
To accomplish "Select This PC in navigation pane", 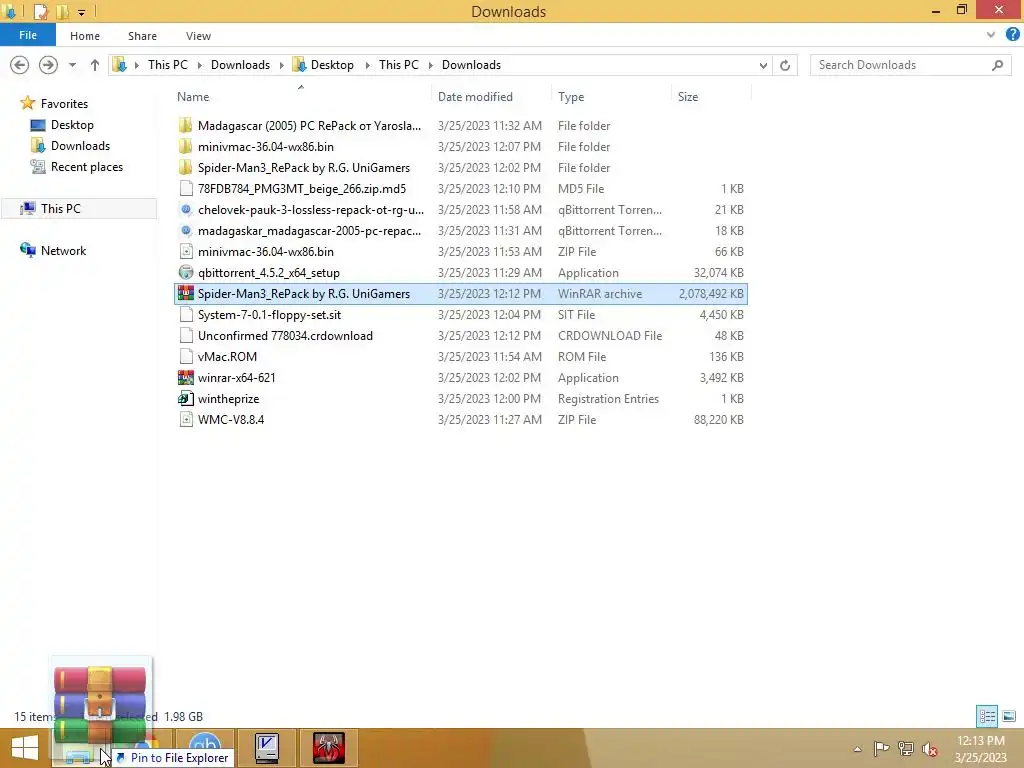I will coord(60,208).
